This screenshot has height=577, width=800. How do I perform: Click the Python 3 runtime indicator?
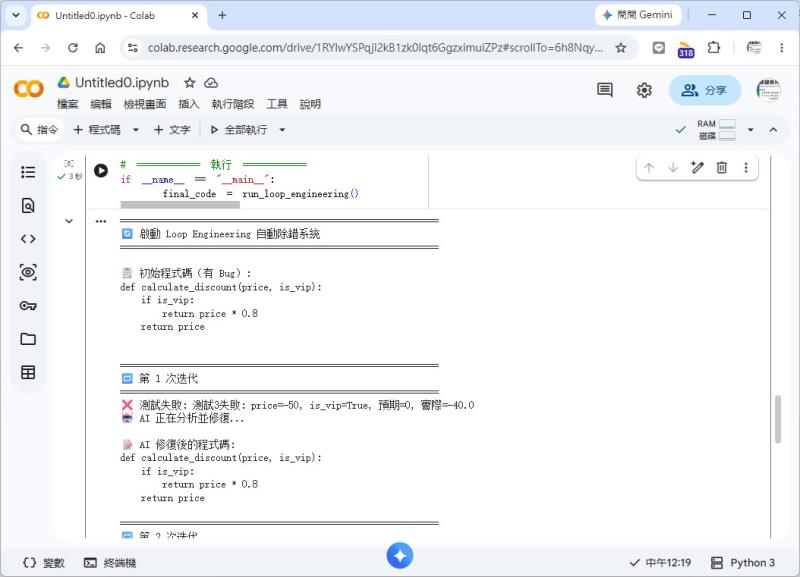(743, 563)
